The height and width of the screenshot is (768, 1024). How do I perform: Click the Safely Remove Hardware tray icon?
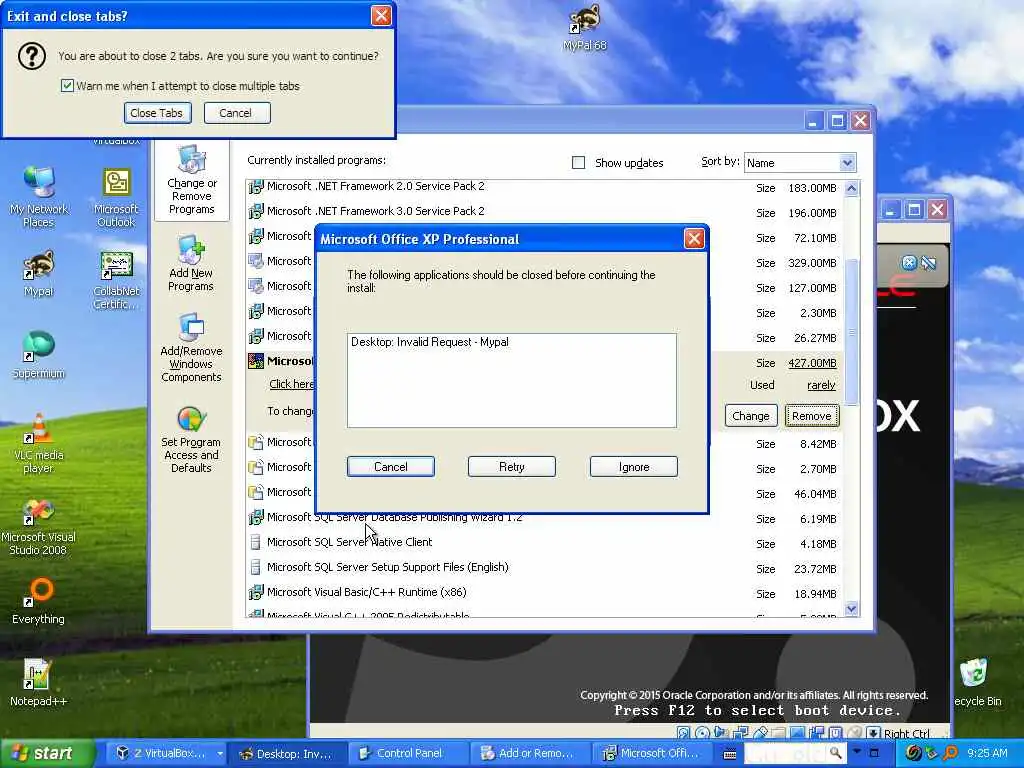coord(931,753)
